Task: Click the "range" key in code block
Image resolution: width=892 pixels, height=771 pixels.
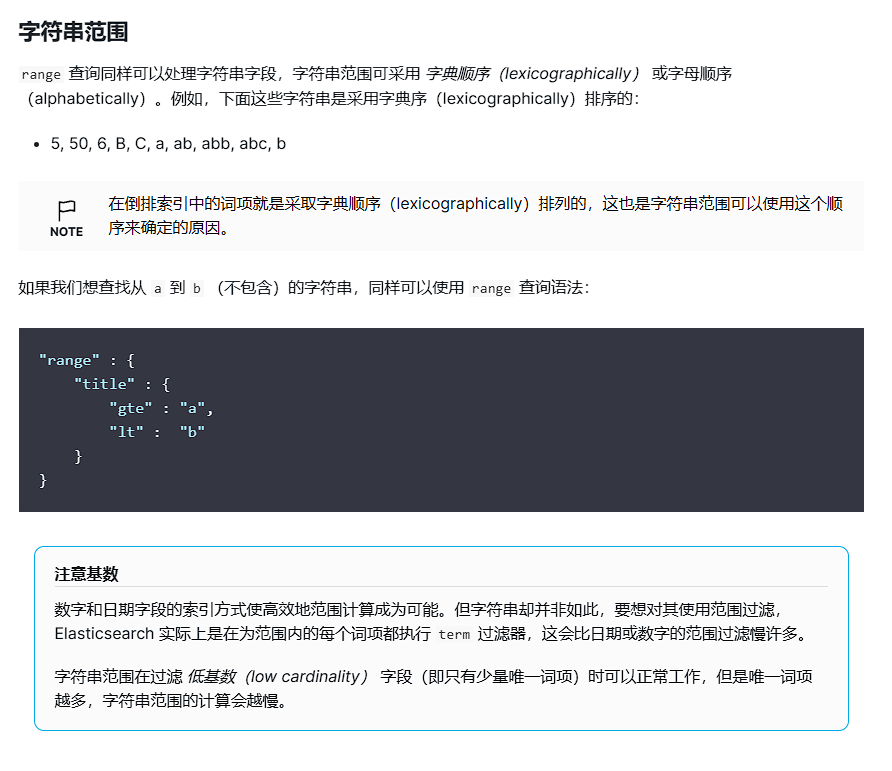Action: [69, 359]
